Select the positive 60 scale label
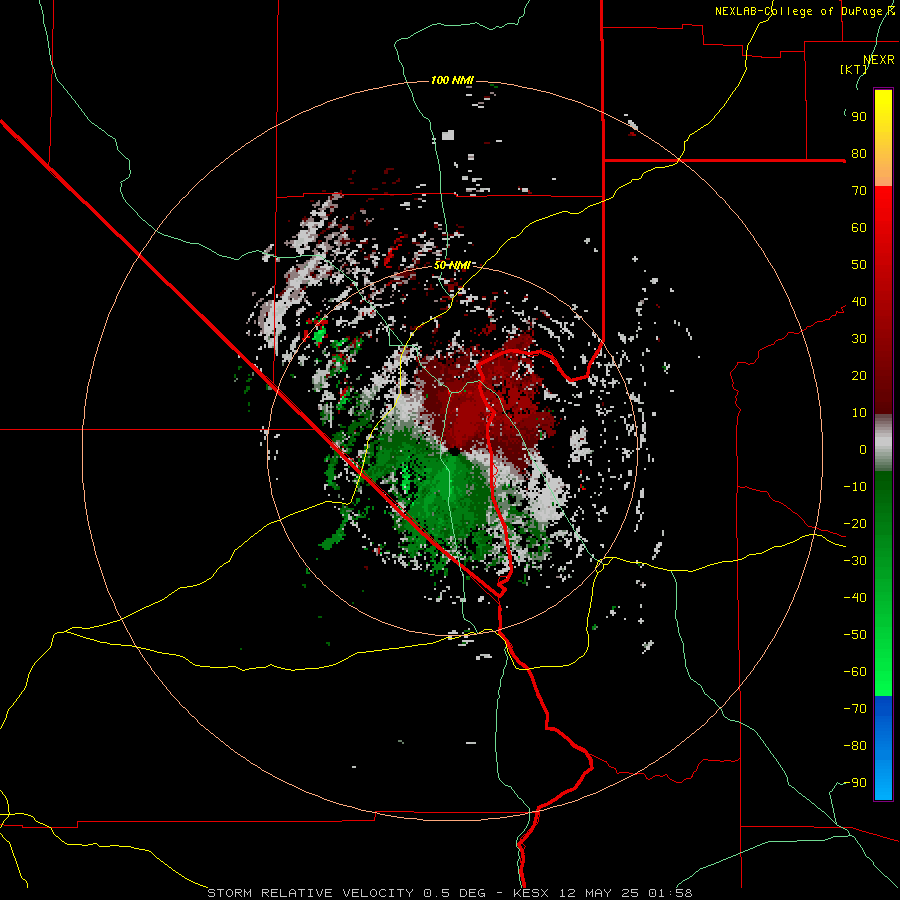The width and height of the screenshot is (900, 900). 859,228
